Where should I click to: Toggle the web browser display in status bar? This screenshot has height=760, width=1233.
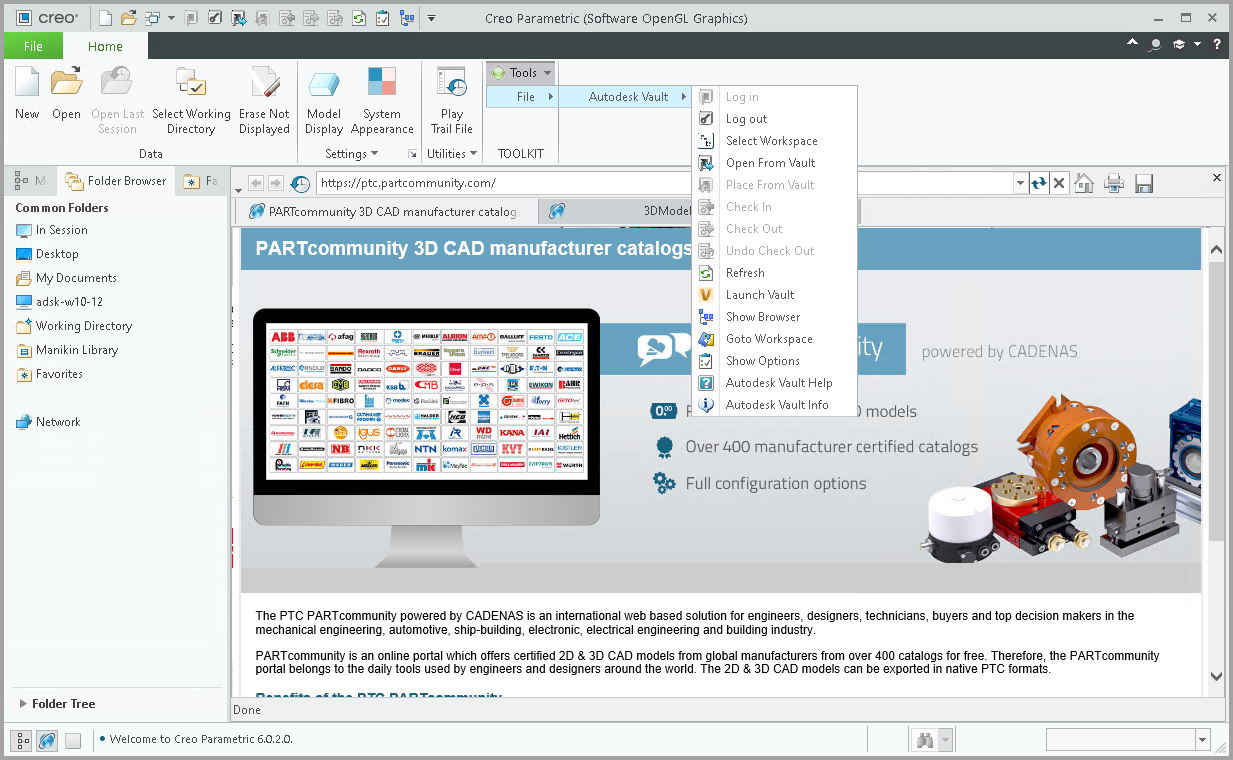[46, 741]
